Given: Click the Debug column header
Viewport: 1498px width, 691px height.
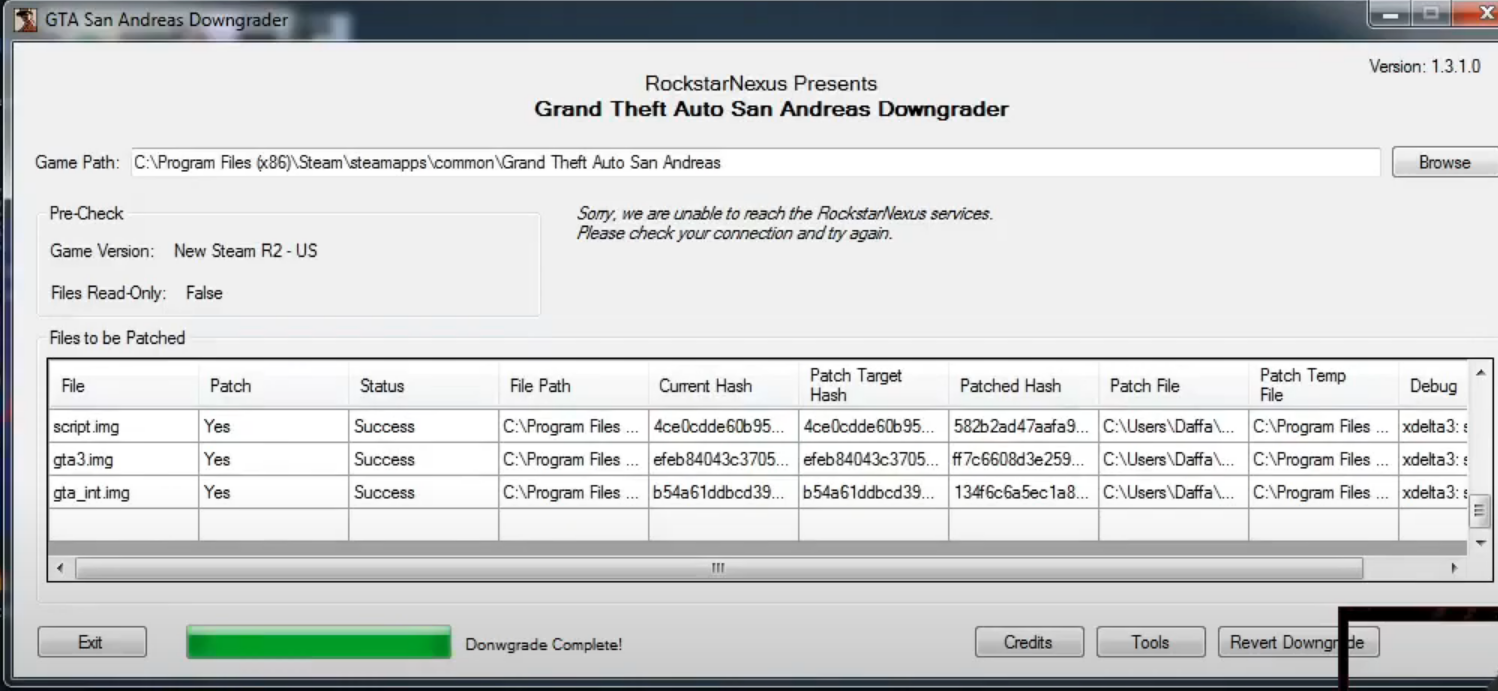Looking at the screenshot, I should coord(1433,385).
